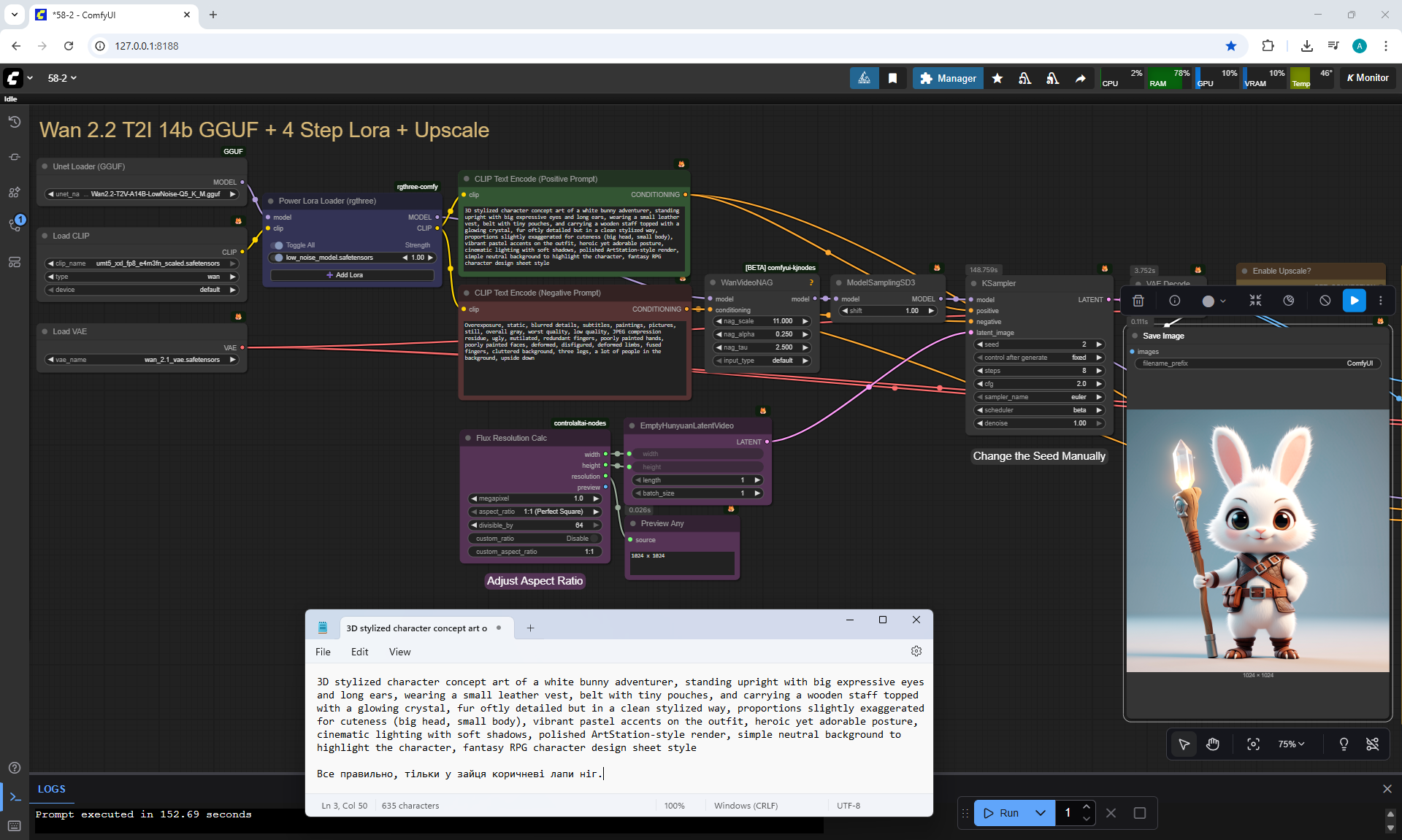Toggle link visibility icon
This screenshot has width=1402, height=840.
click(x=1372, y=744)
